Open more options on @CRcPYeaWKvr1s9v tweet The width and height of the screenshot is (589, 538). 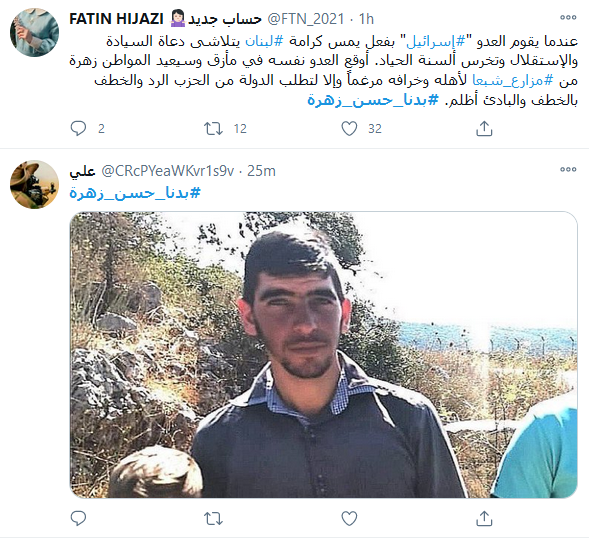(568, 169)
